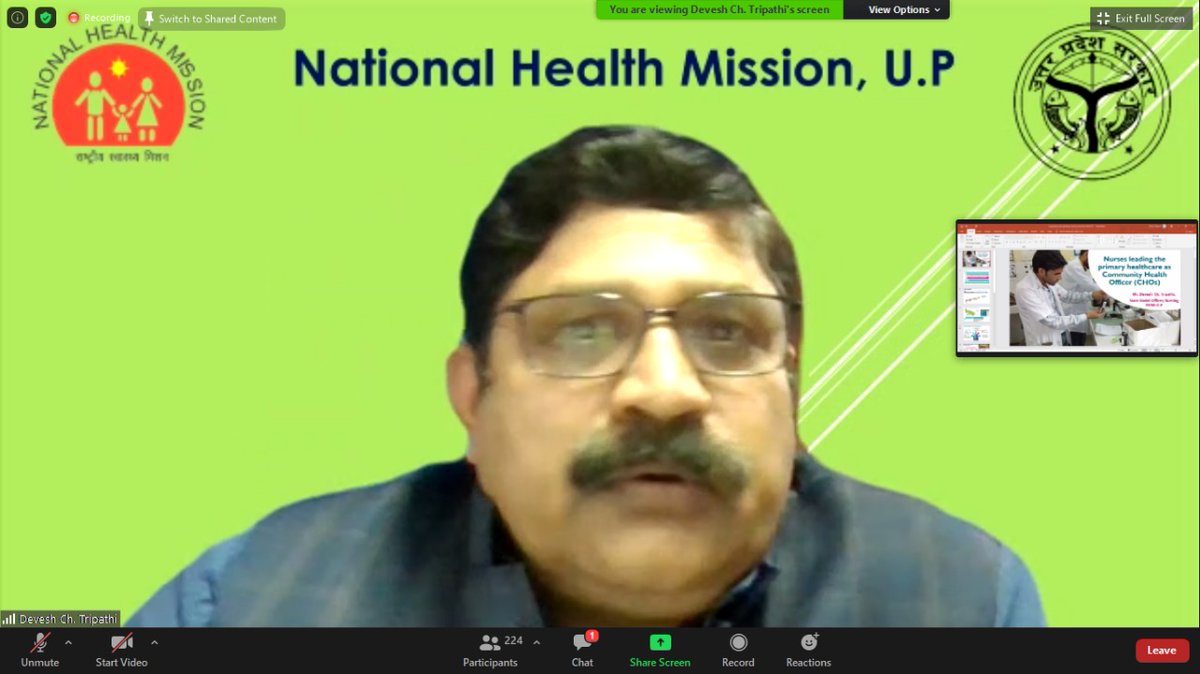Open the meeting information icon
This screenshot has width=1200, height=674.
(17, 18)
